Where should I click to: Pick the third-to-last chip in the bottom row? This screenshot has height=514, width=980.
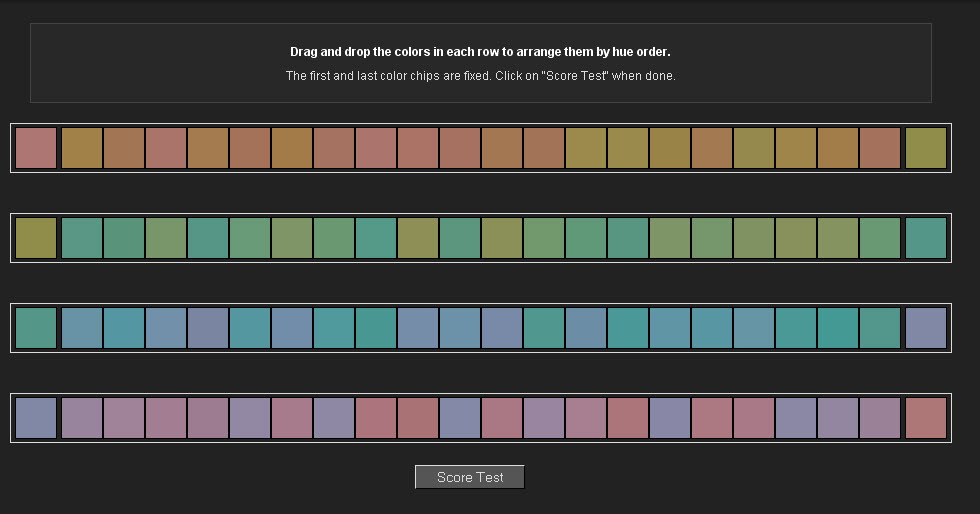coord(838,418)
